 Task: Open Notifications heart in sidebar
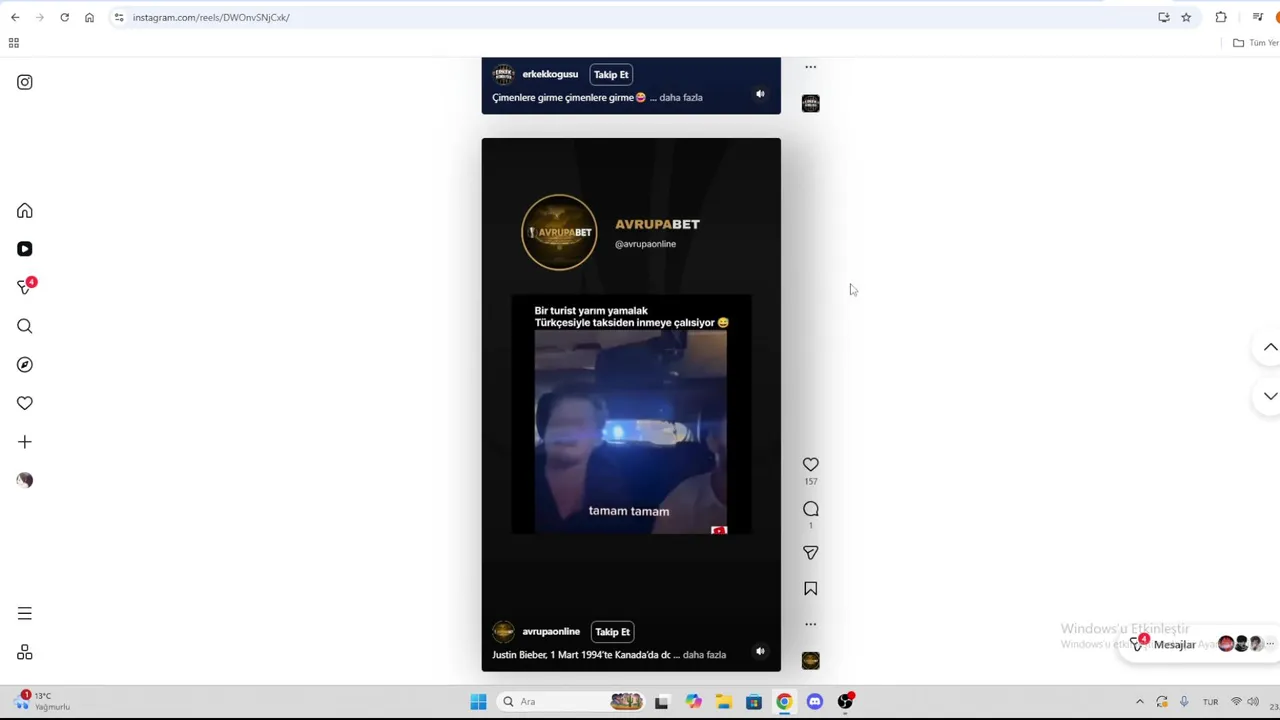pos(25,403)
